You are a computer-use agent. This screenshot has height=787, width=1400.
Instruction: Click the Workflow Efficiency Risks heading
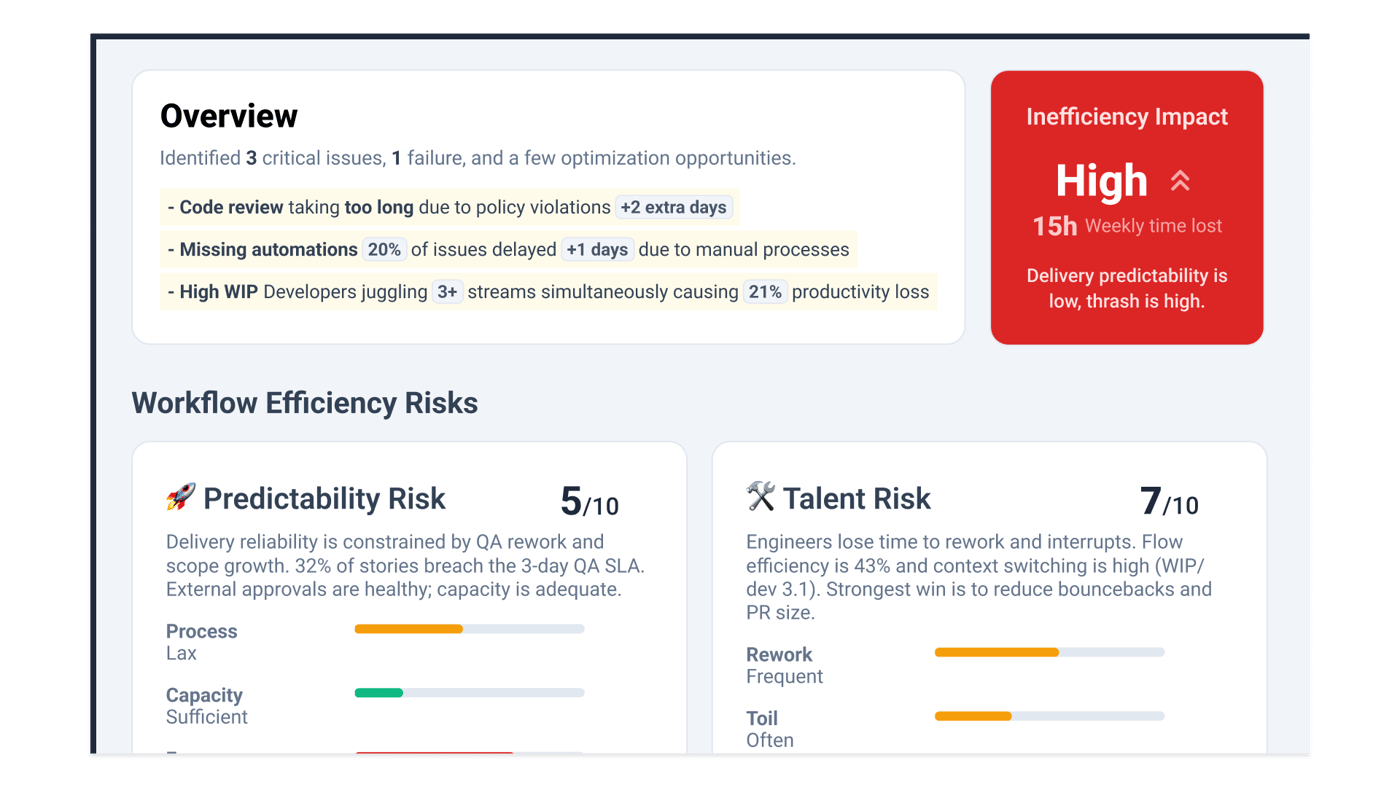point(305,403)
